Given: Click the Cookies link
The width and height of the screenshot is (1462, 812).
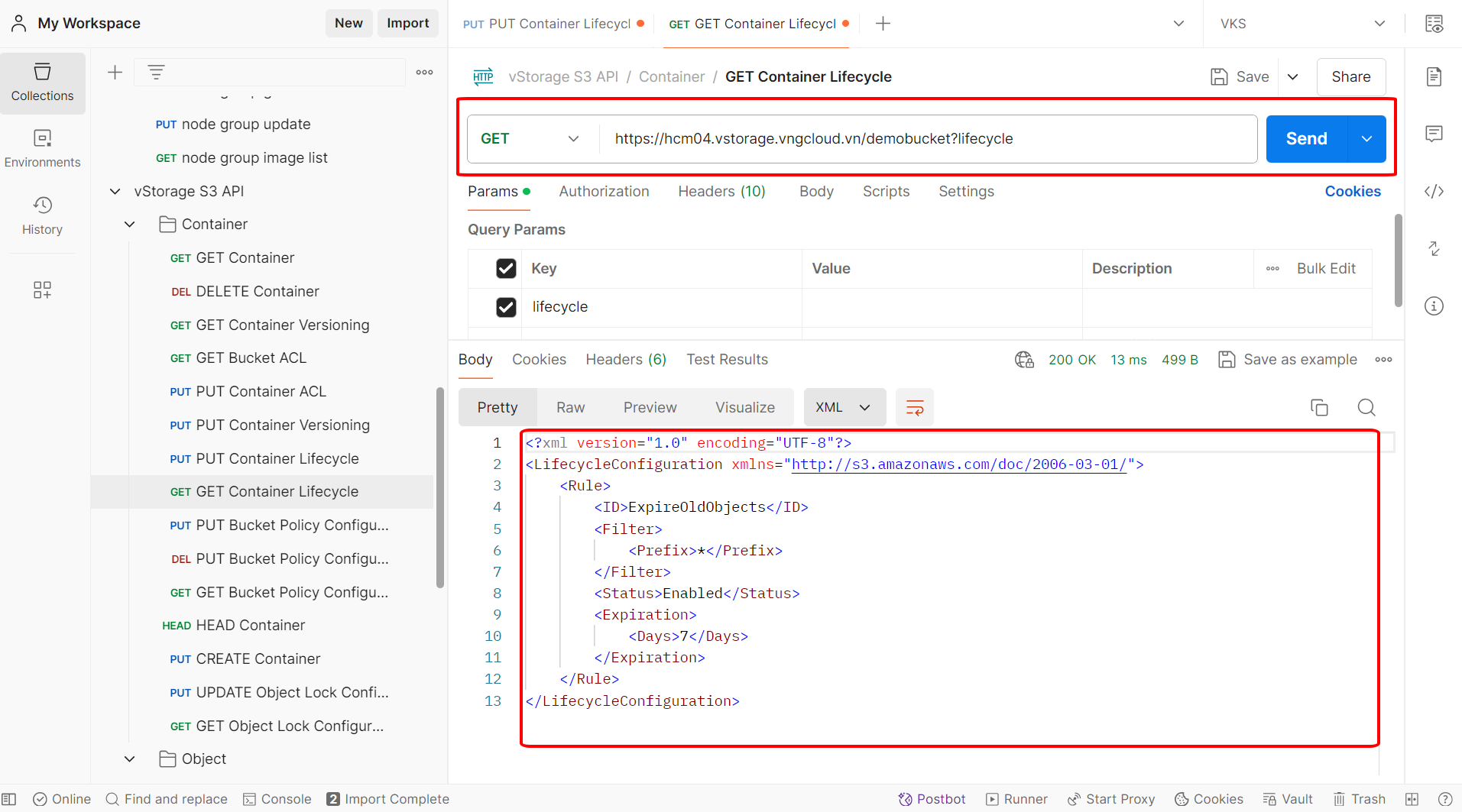Looking at the screenshot, I should [1352, 192].
